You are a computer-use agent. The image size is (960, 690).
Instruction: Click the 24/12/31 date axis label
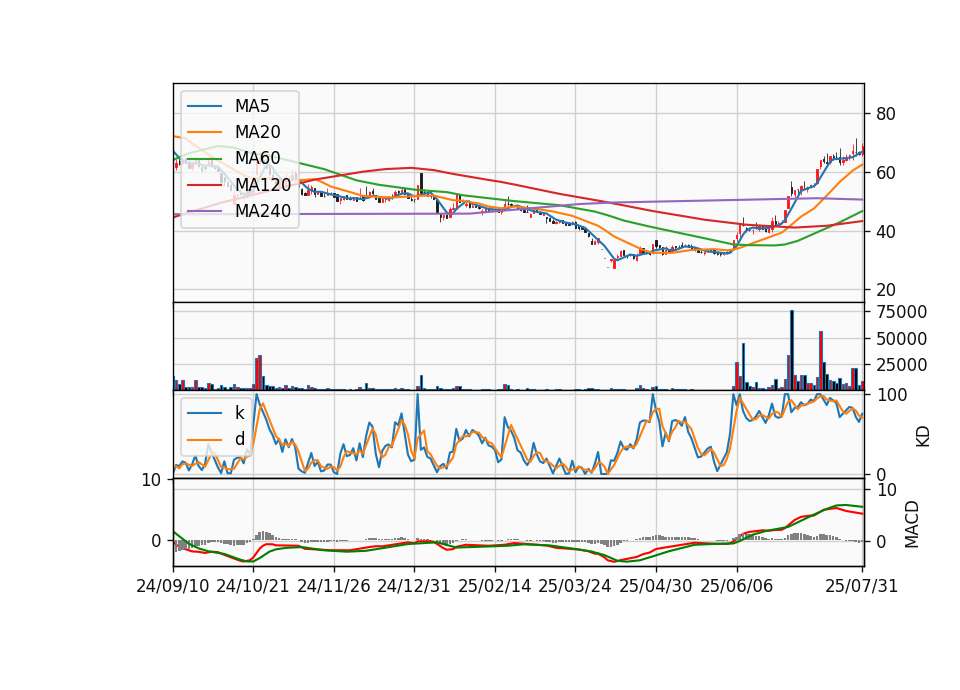(414, 586)
